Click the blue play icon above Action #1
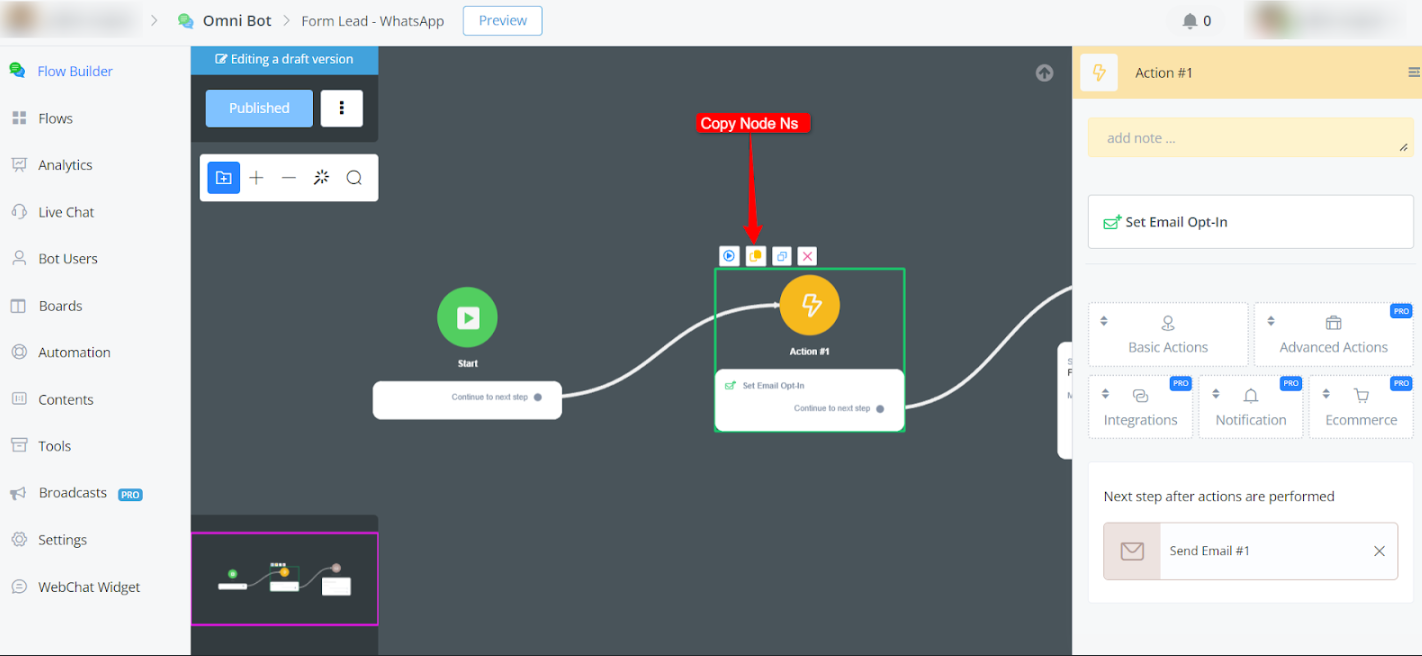 pyautogui.click(x=729, y=256)
